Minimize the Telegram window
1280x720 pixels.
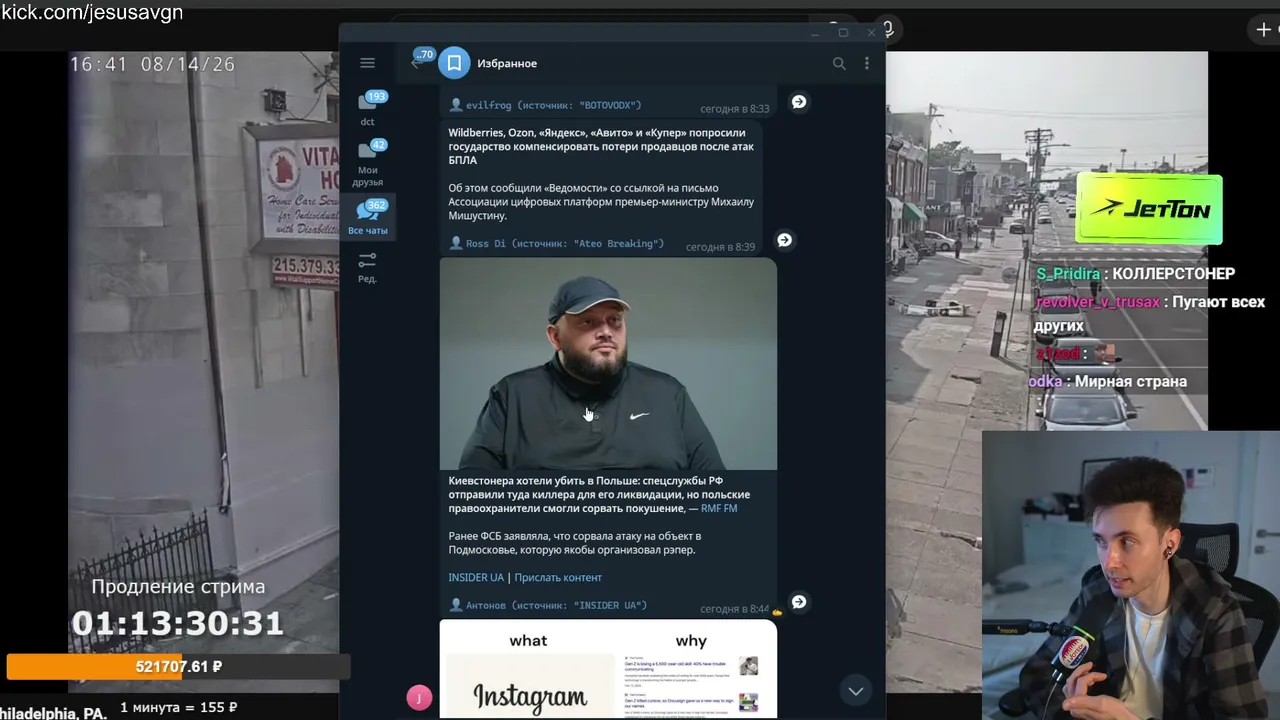point(815,33)
